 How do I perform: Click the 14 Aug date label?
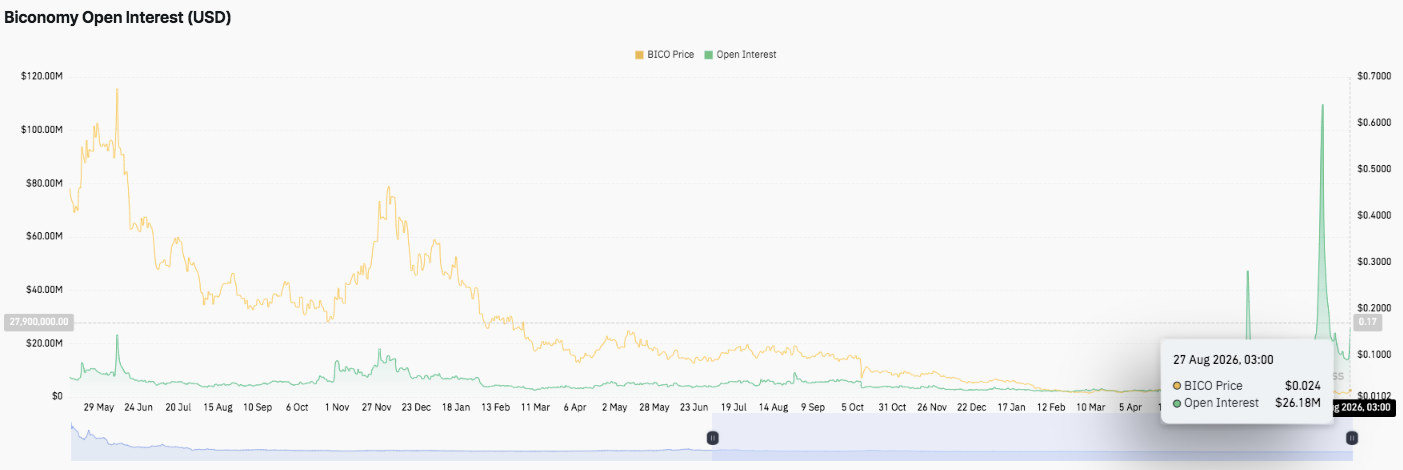click(773, 408)
